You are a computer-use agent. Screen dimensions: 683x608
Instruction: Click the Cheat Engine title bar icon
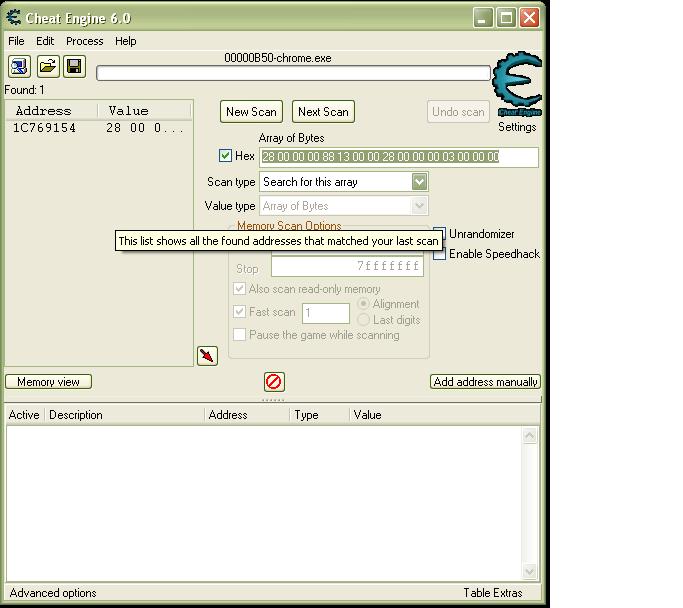point(14,17)
